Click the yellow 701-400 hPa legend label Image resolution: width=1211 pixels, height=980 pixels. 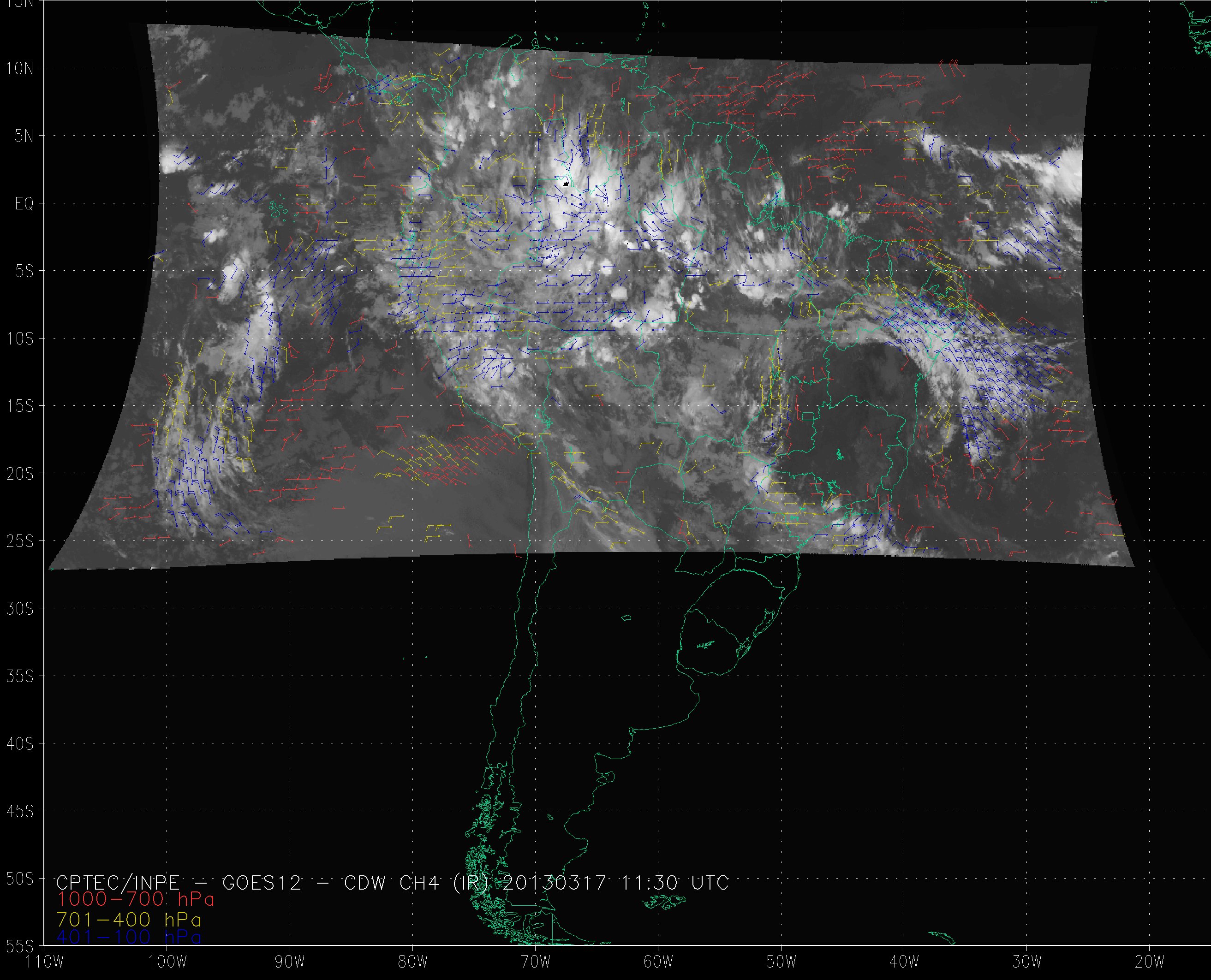click(x=129, y=920)
